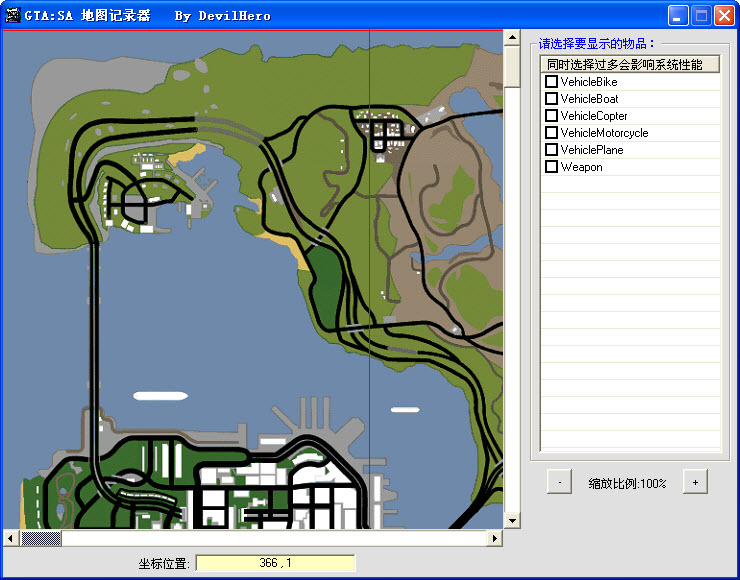740x580 pixels.
Task: Enable VehiclePlane display checkbox
Action: pyautogui.click(x=551, y=150)
